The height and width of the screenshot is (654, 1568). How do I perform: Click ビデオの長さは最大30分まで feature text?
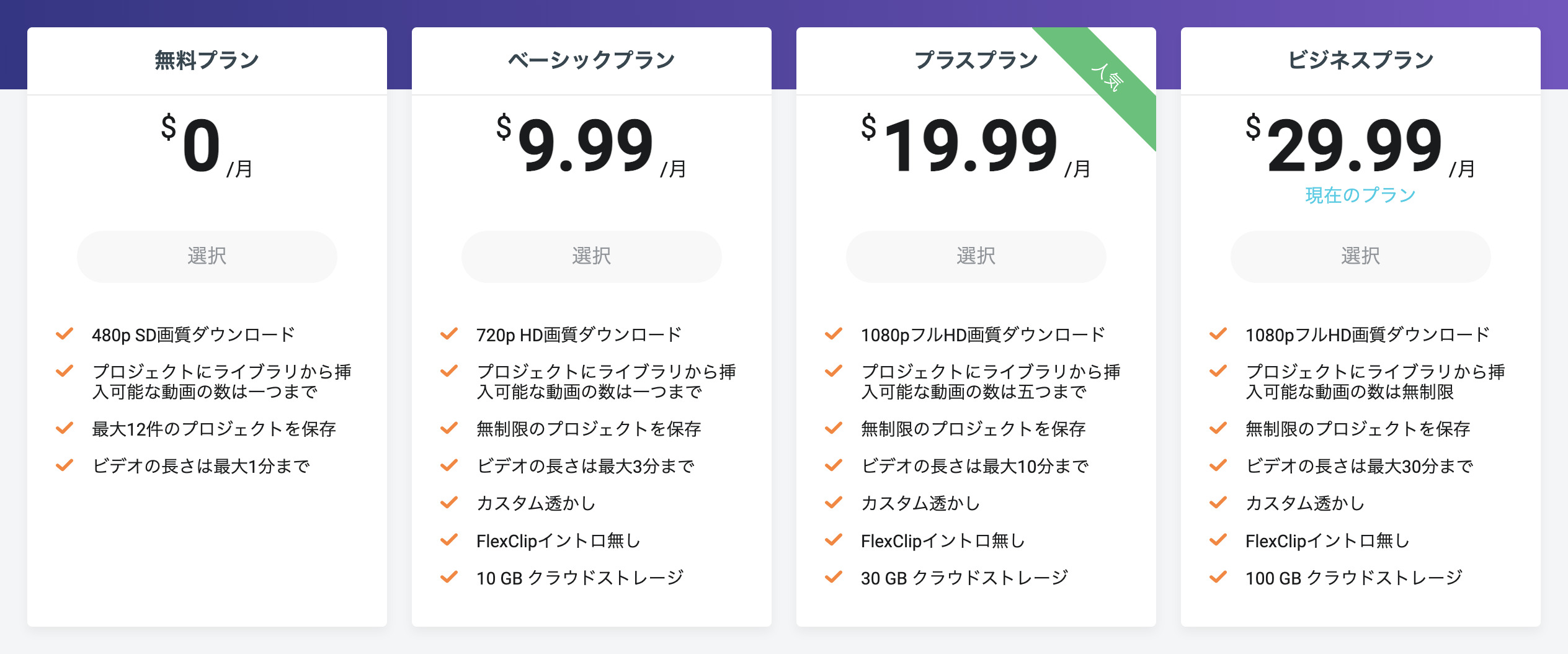coord(1359,466)
